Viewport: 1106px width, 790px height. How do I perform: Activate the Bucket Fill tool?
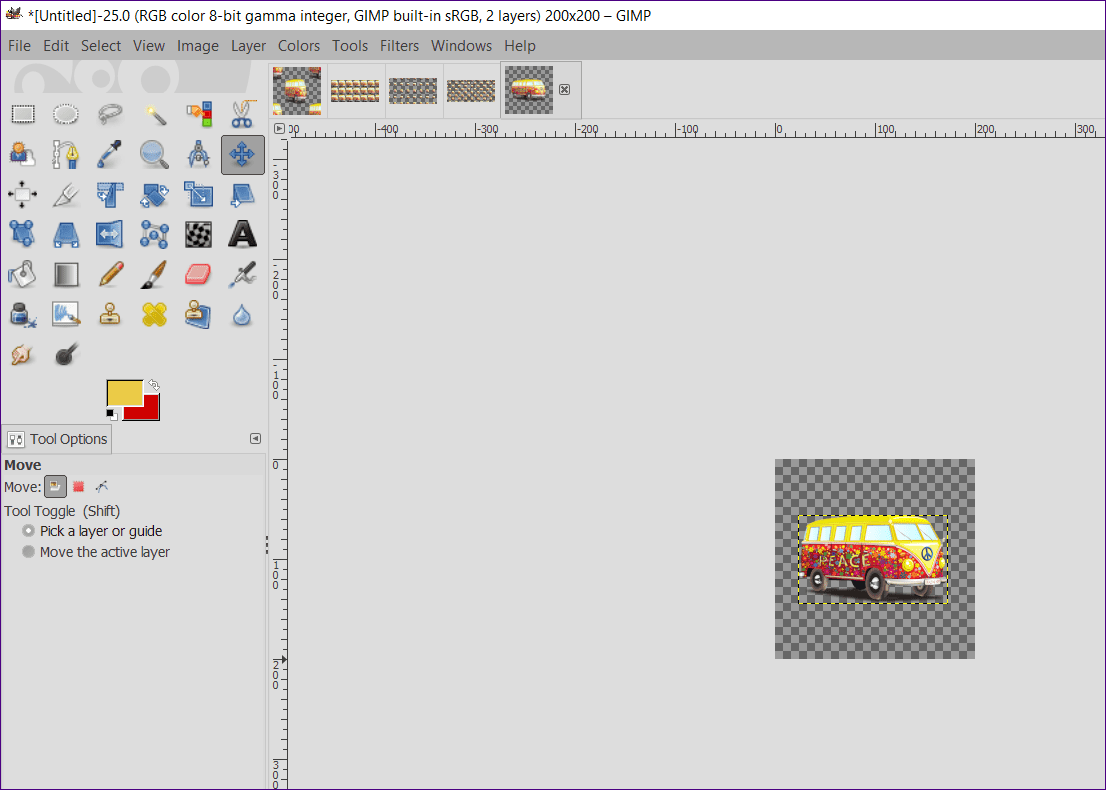pyautogui.click(x=23, y=274)
